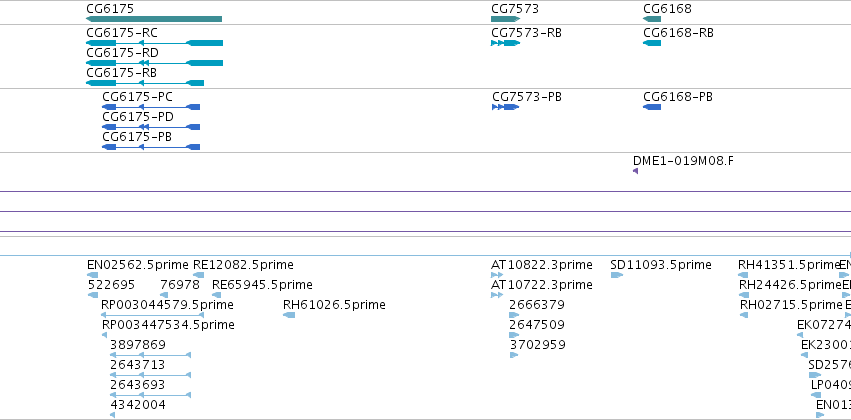This screenshot has height=420, width=851.
Task: Click CG7573-RB transcript arrows
Action: coord(505,43)
